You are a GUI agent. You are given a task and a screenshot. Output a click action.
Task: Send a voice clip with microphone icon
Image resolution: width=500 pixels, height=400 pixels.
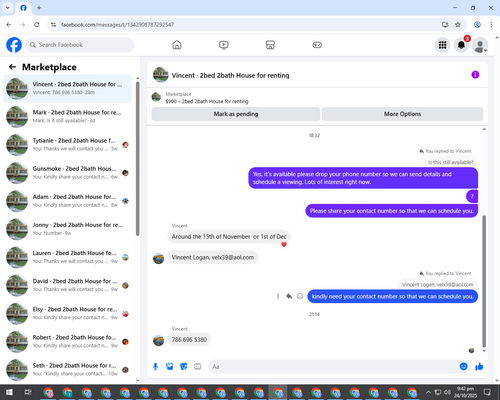(x=155, y=367)
